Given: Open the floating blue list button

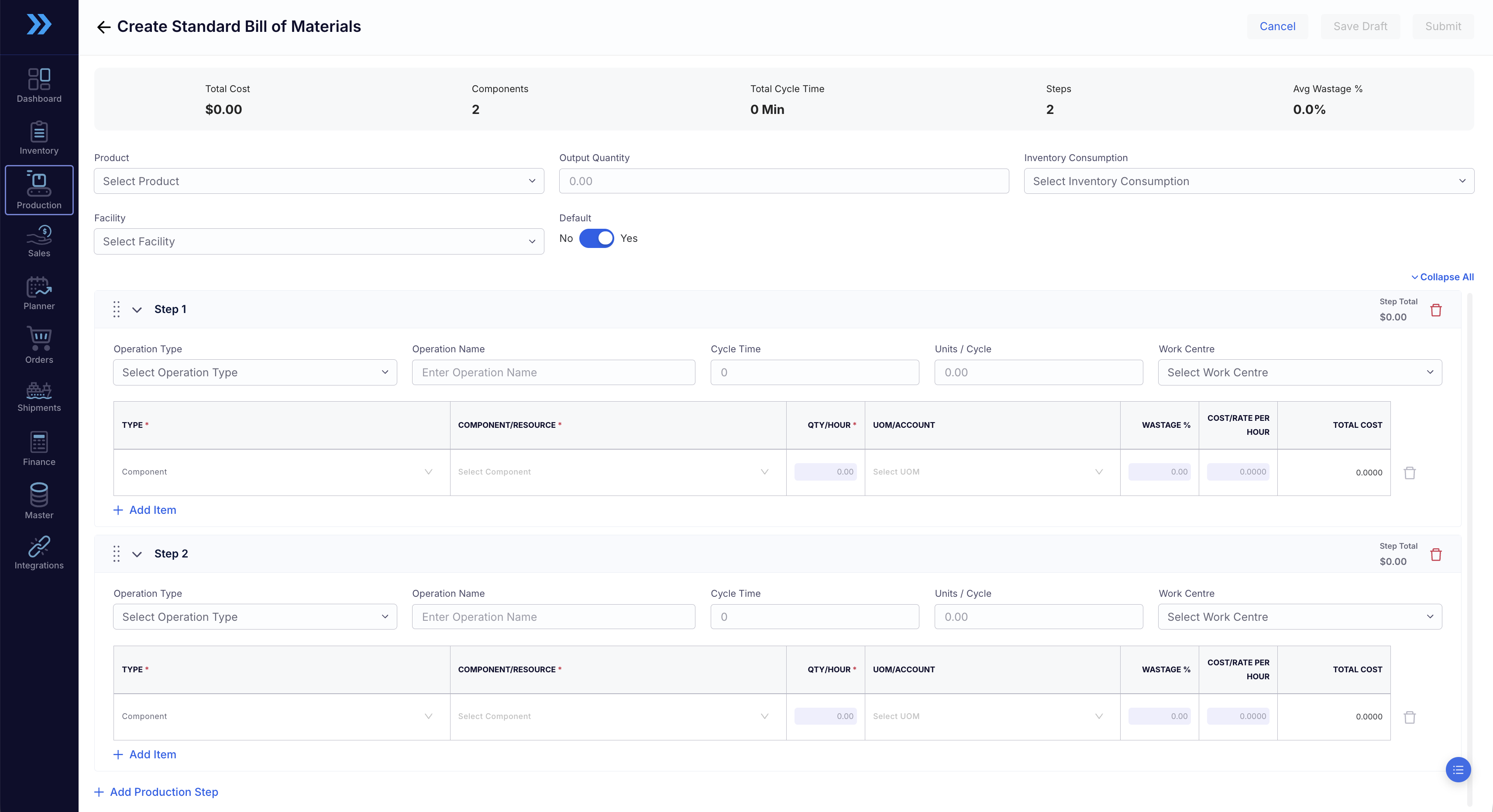Looking at the screenshot, I should click(x=1458, y=770).
